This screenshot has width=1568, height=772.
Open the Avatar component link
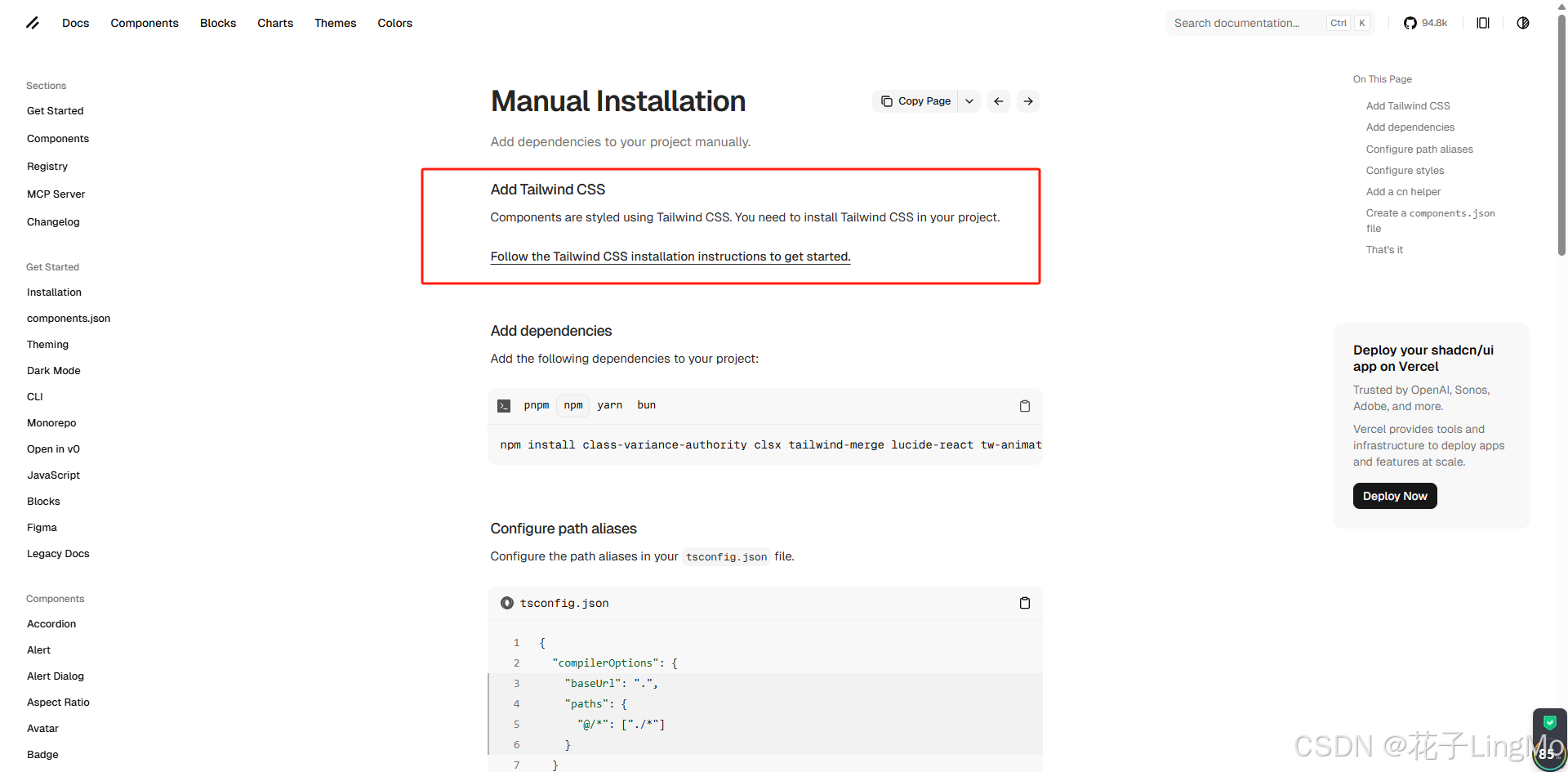pos(42,729)
